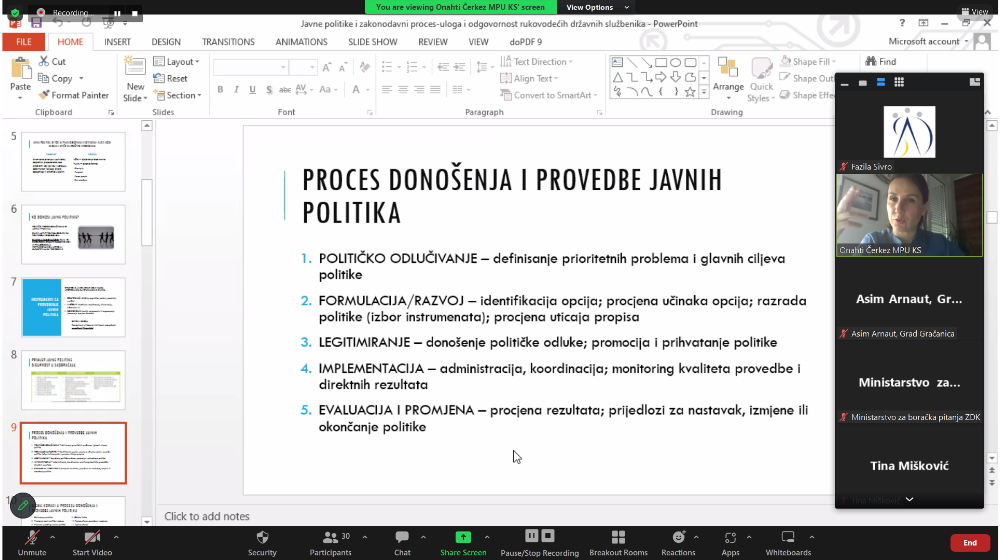The height and width of the screenshot is (560, 1000).
Task: Select the star shape in shapes gallery
Action: (x=690, y=92)
